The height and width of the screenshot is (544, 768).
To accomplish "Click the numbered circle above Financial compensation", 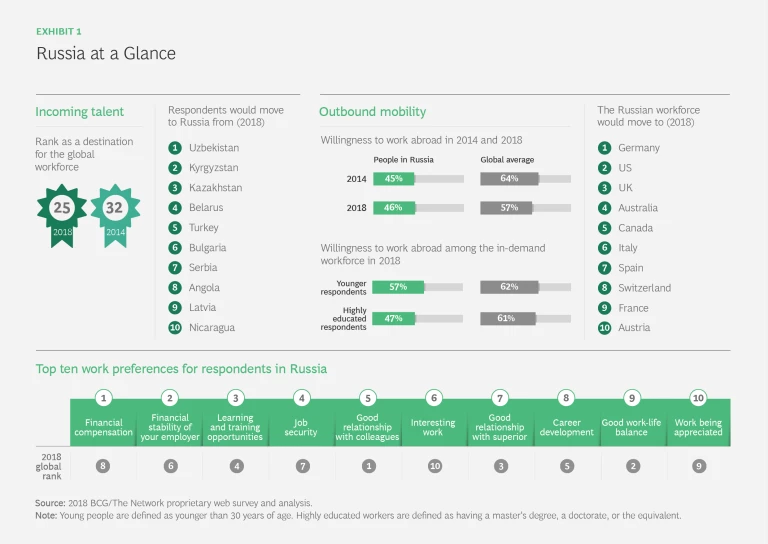I will tap(103, 398).
